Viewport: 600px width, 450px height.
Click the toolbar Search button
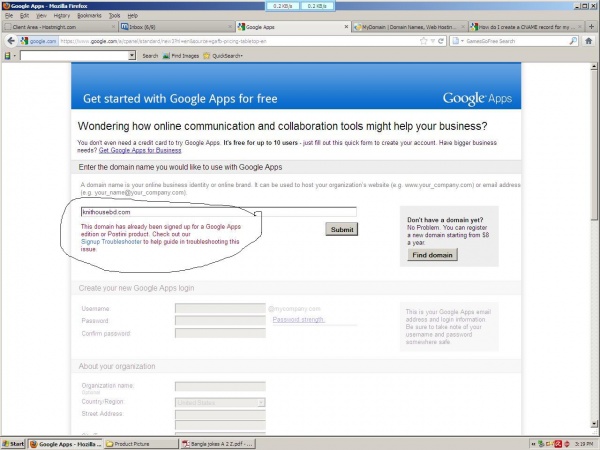pyautogui.click(x=150, y=56)
